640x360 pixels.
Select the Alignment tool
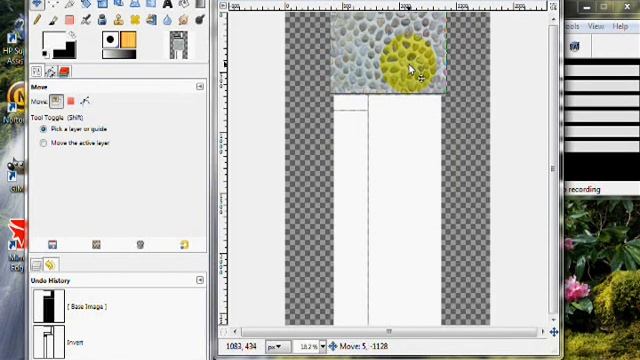[x=53, y=4]
